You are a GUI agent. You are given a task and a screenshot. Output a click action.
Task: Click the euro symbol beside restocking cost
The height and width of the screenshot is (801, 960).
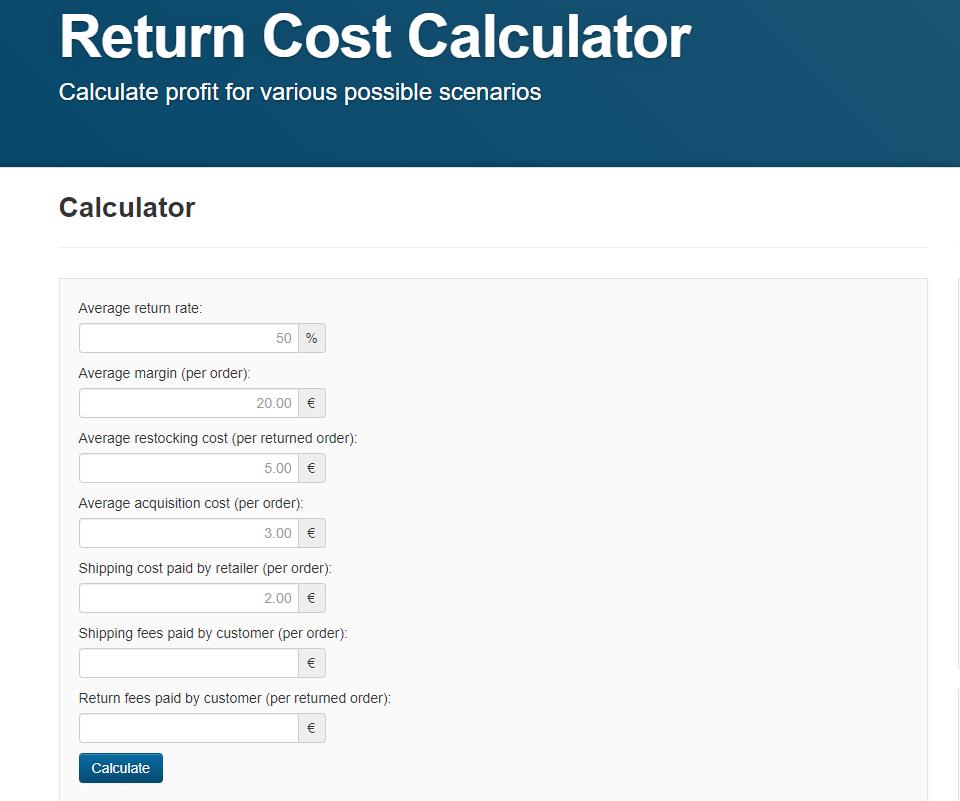click(x=312, y=468)
